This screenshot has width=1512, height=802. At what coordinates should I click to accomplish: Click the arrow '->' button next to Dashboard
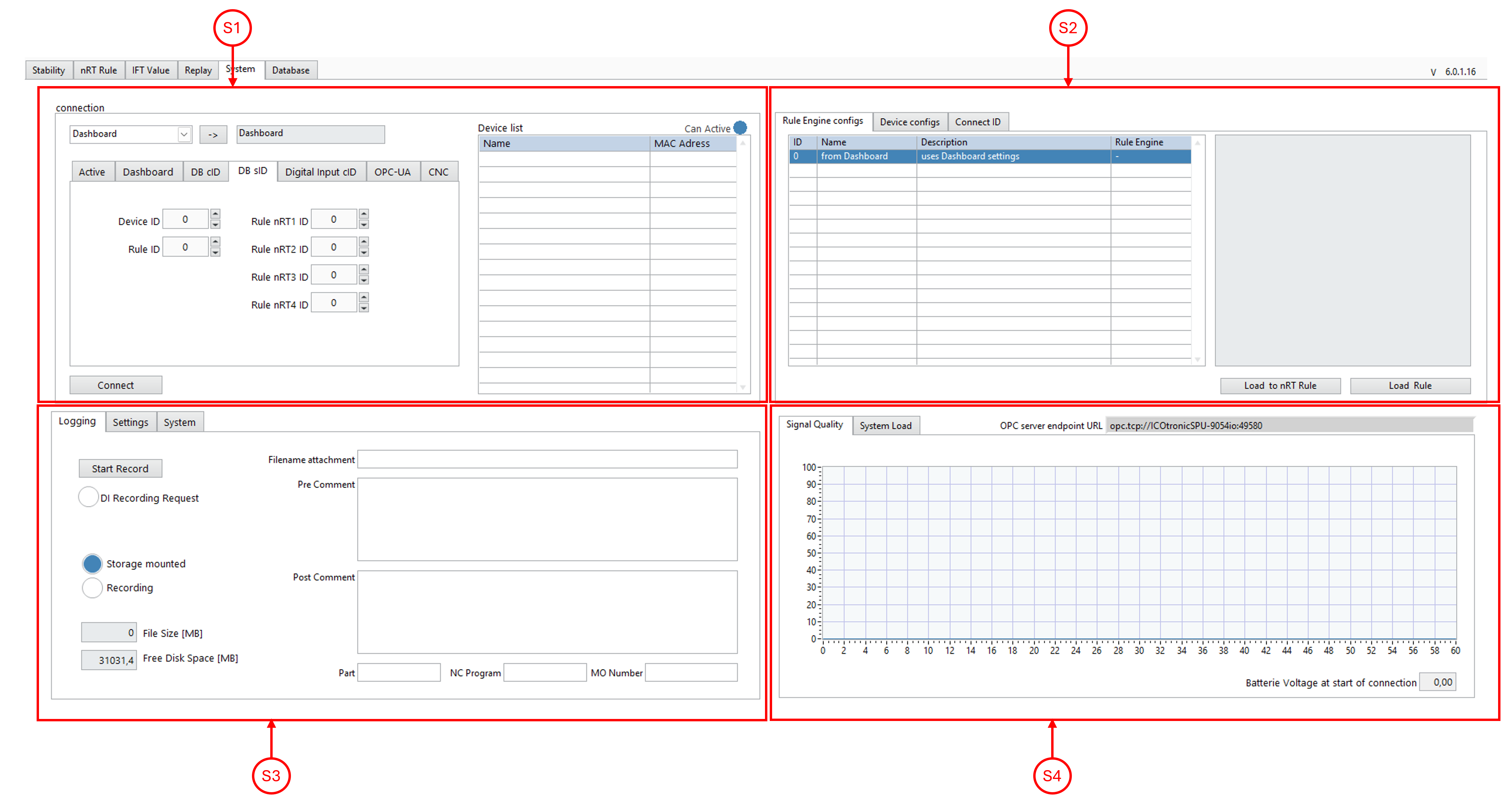[x=213, y=134]
